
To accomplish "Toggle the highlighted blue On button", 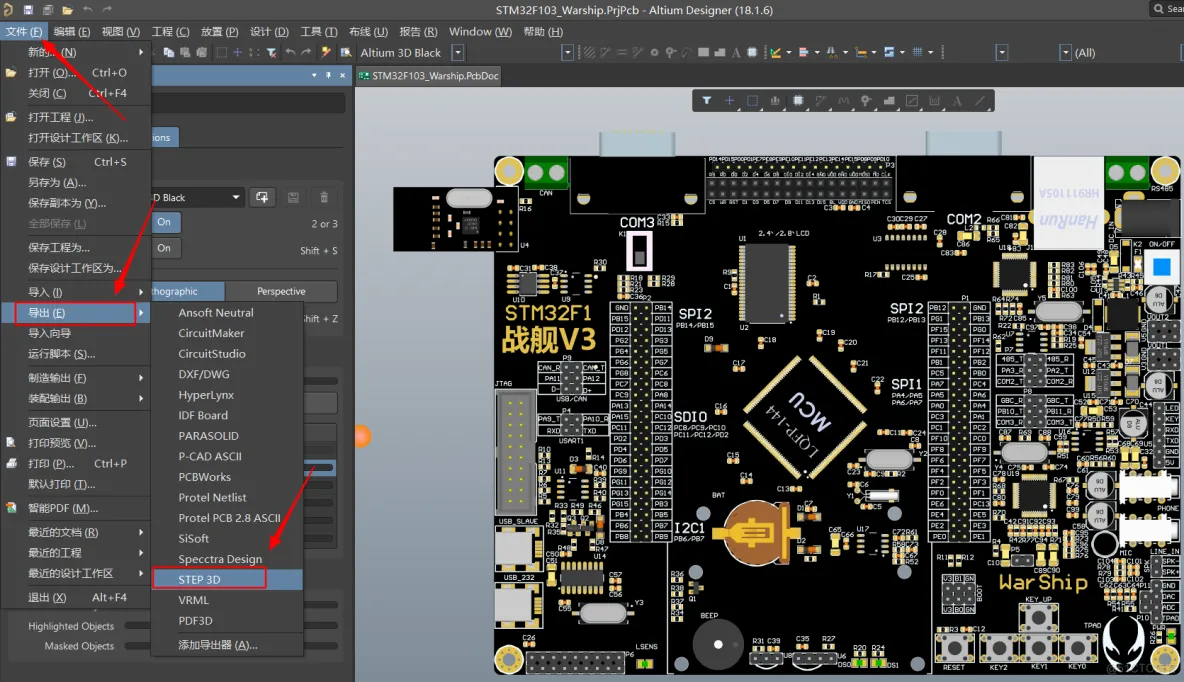I will pos(164,223).
